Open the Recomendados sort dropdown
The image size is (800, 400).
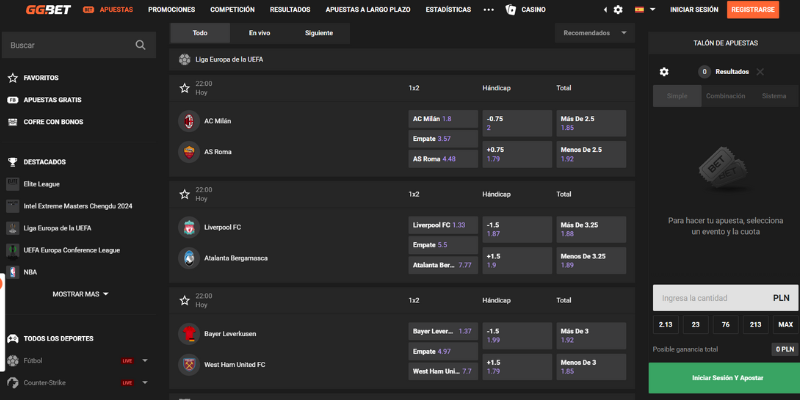pyautogui.click(x=594, y=33)
